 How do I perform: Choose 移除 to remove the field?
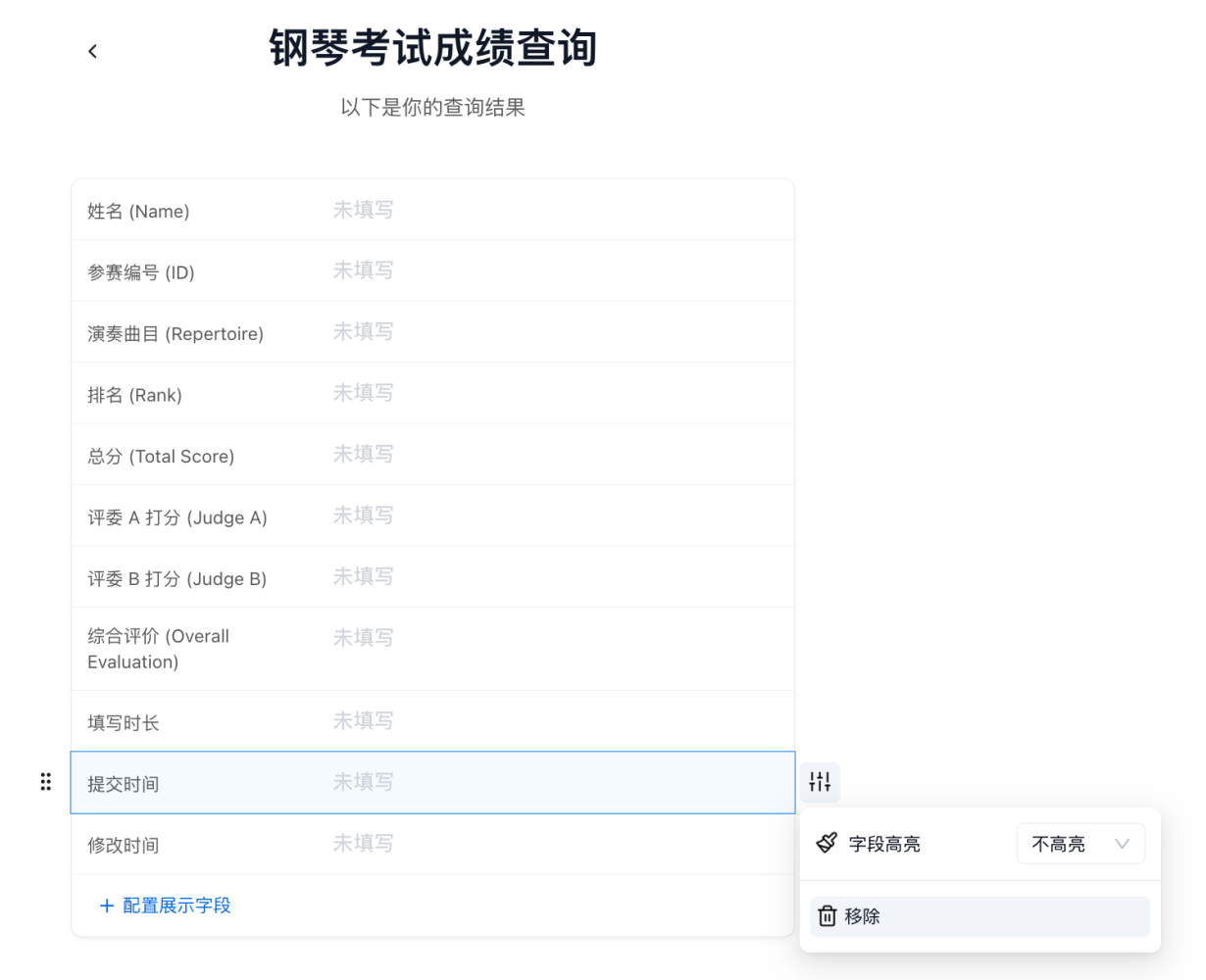pos(980,916)
